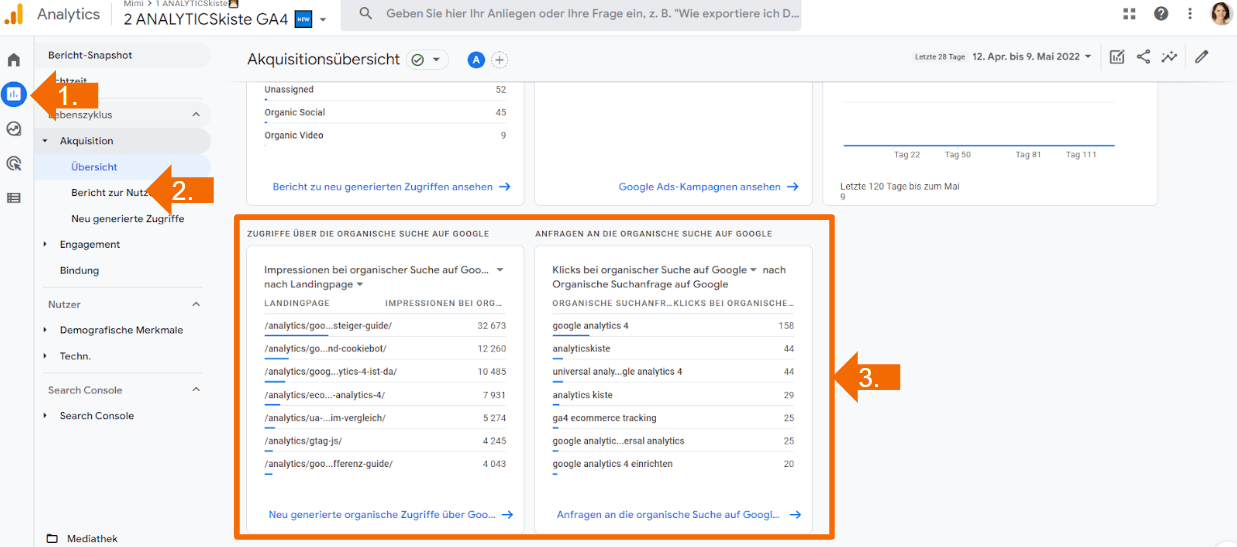Click the 'google analytics 4' query row
Image resolution: width=1237 pixels, height=547 pixels.
point(673,326)
